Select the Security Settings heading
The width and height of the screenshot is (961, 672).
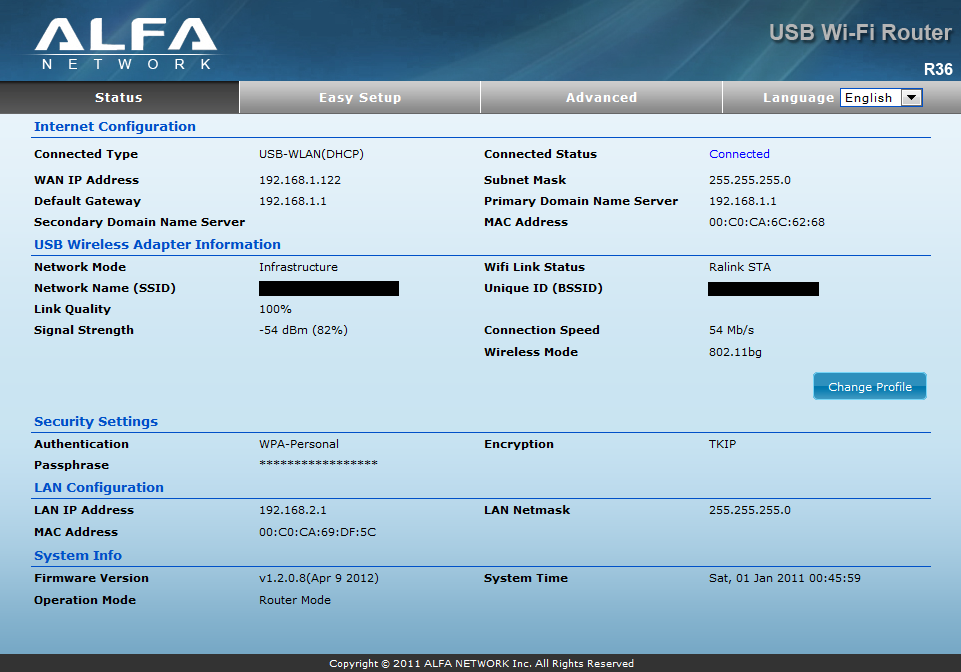click(96, 421)
